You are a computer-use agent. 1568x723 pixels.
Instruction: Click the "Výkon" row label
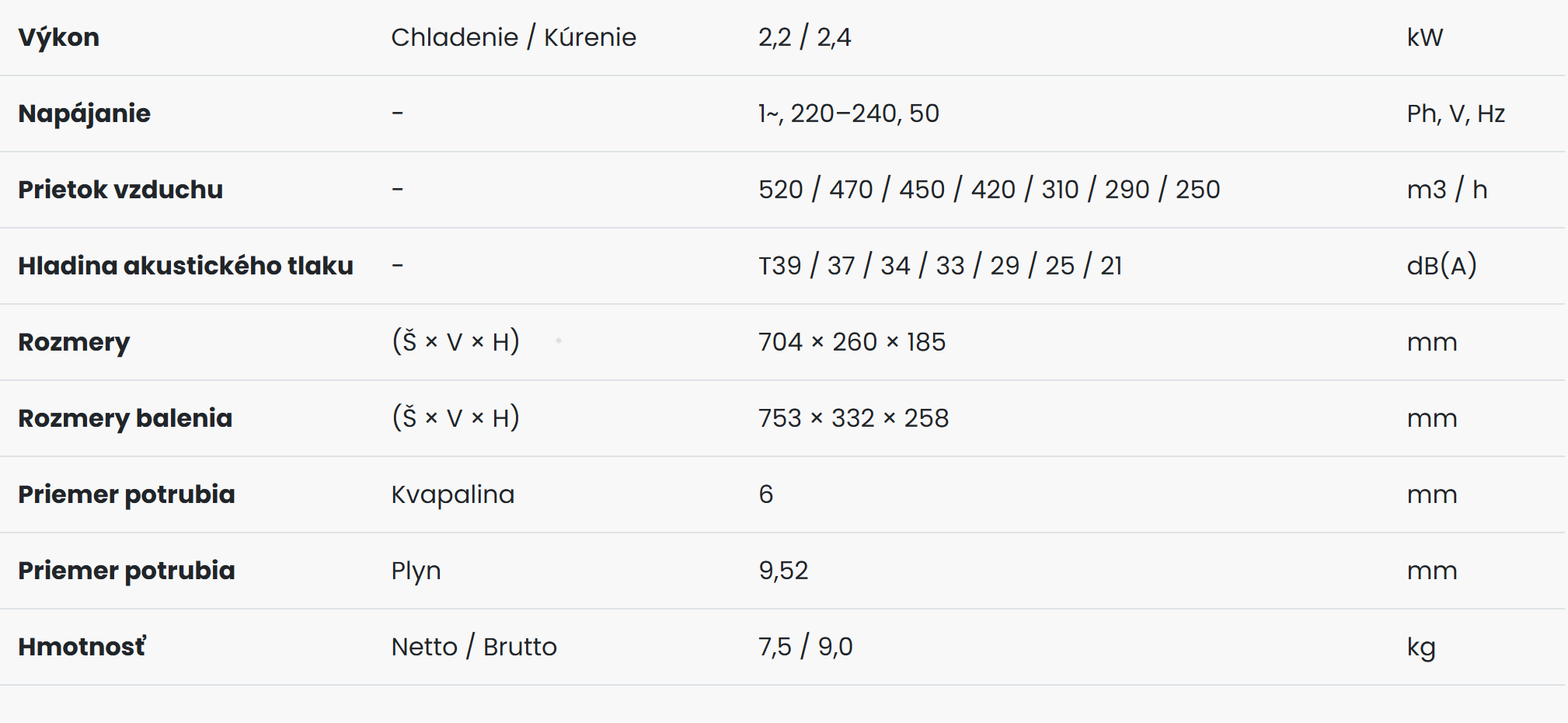pos(59,37)
